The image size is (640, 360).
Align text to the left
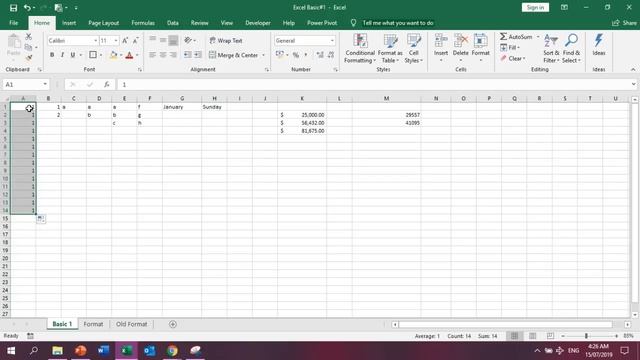coord(152,55)
